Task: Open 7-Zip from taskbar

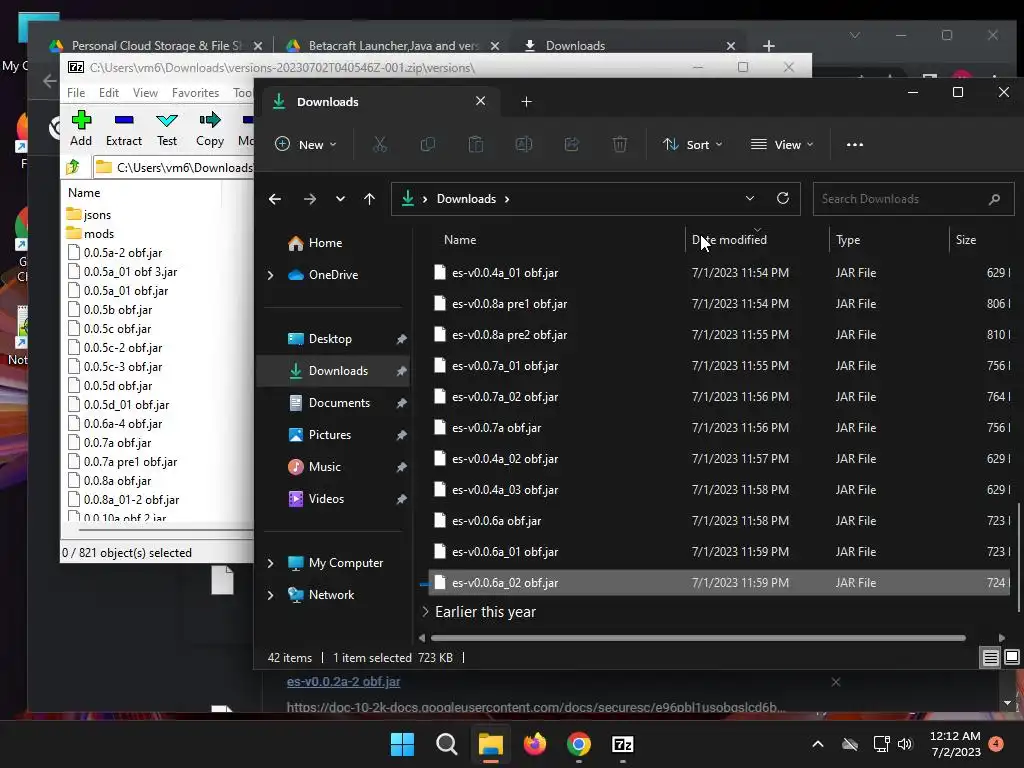Action: [622, 744]
